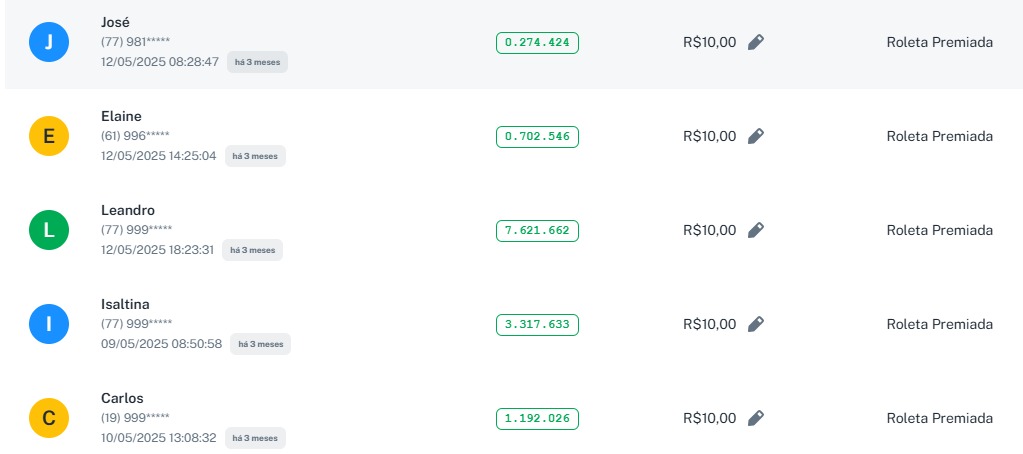Click the pencil icon beside Isaltina's amount
Screen dimensions: 1023x454
pos(756,324)
